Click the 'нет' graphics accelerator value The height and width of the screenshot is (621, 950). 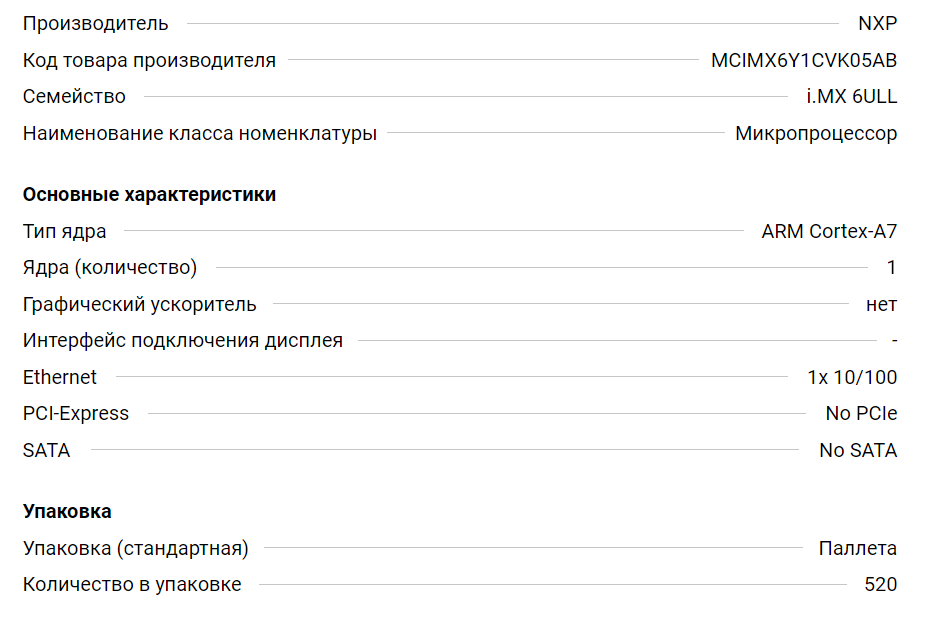point(881,305)
